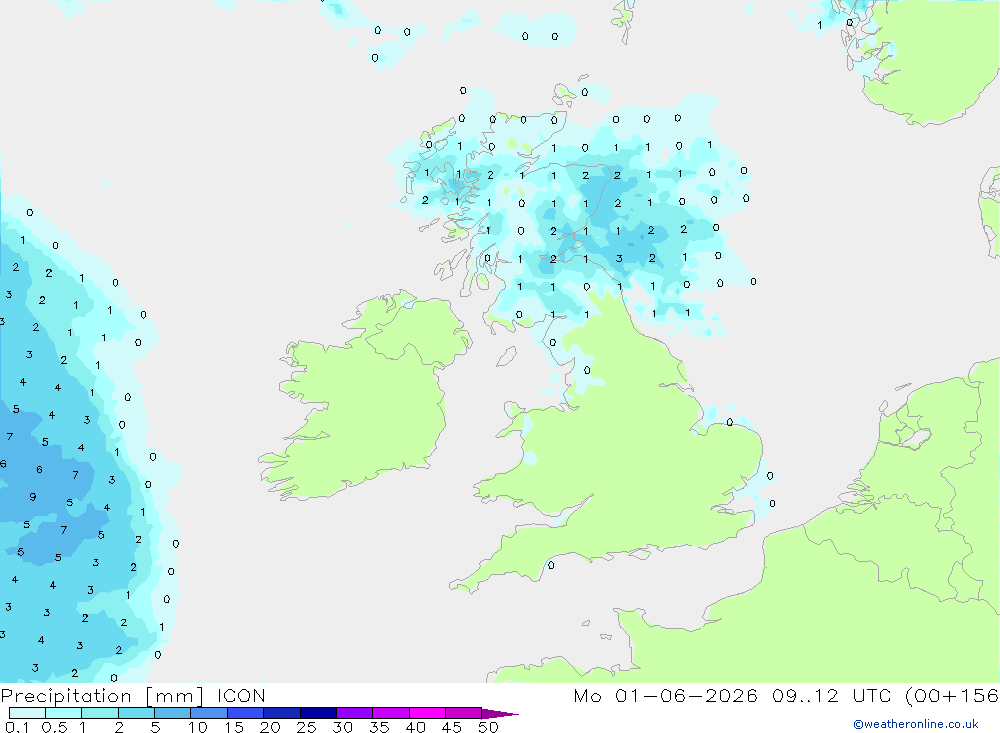Image resolution: width=1000 pixels, height=733 pixels.
Task: Select the 0.5–1 mm legend color box
Action: click(x=64, y=713)
